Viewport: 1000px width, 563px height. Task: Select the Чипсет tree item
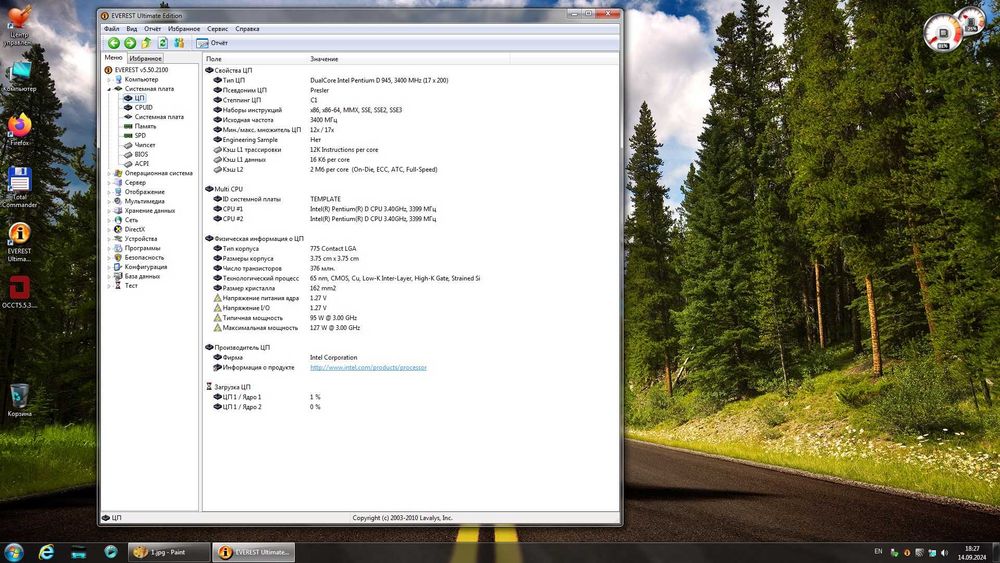coord(145,145)
